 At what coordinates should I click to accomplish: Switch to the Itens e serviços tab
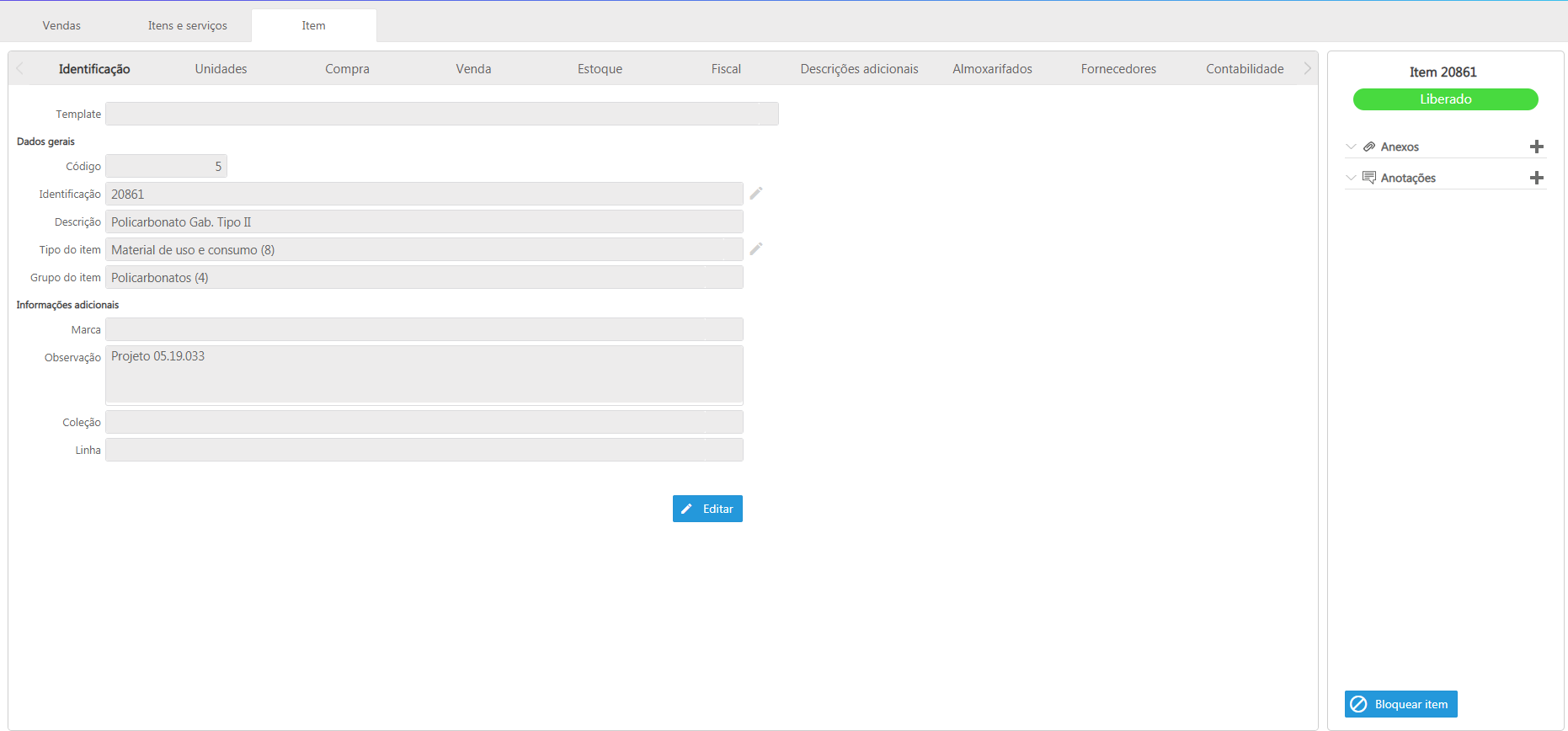click(x=188, y=25)
